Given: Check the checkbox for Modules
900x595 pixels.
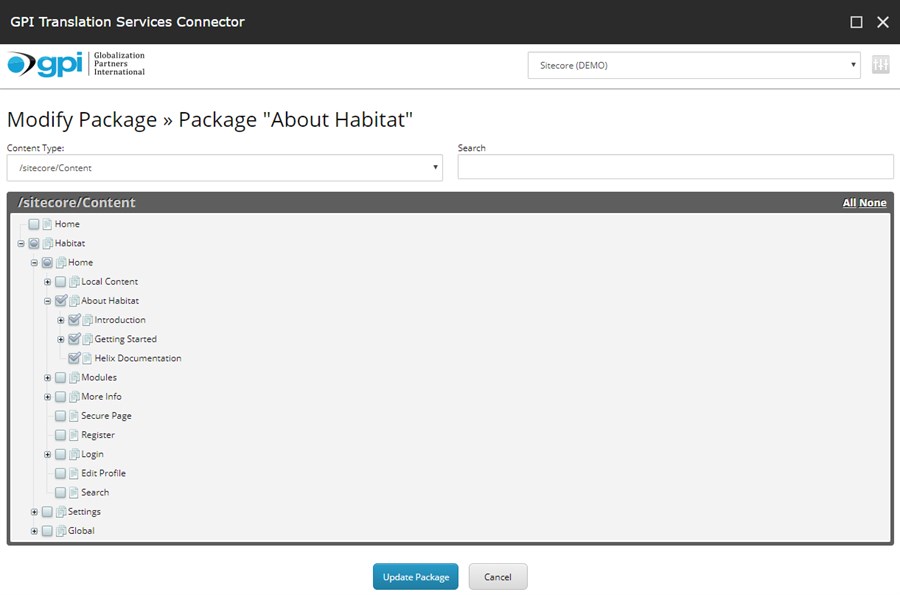Looking at the screenshot, I should click(60, 377).
